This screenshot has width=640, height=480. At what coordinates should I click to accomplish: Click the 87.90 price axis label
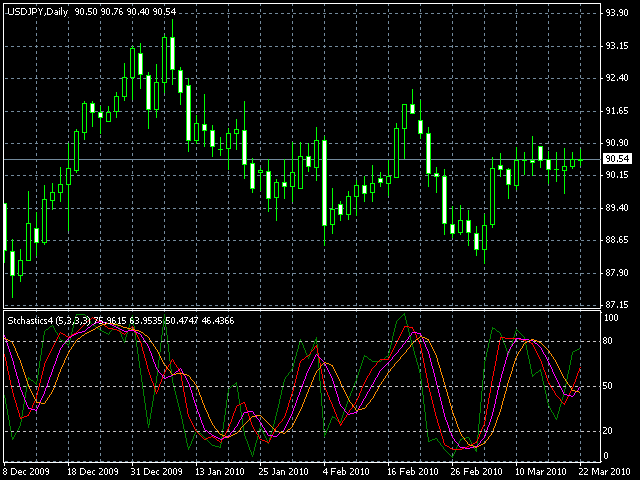[x=617, y=273]
